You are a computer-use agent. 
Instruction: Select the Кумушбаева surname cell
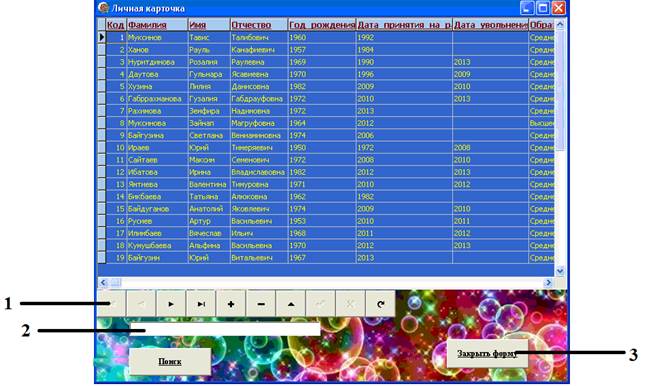pos(157,245)
